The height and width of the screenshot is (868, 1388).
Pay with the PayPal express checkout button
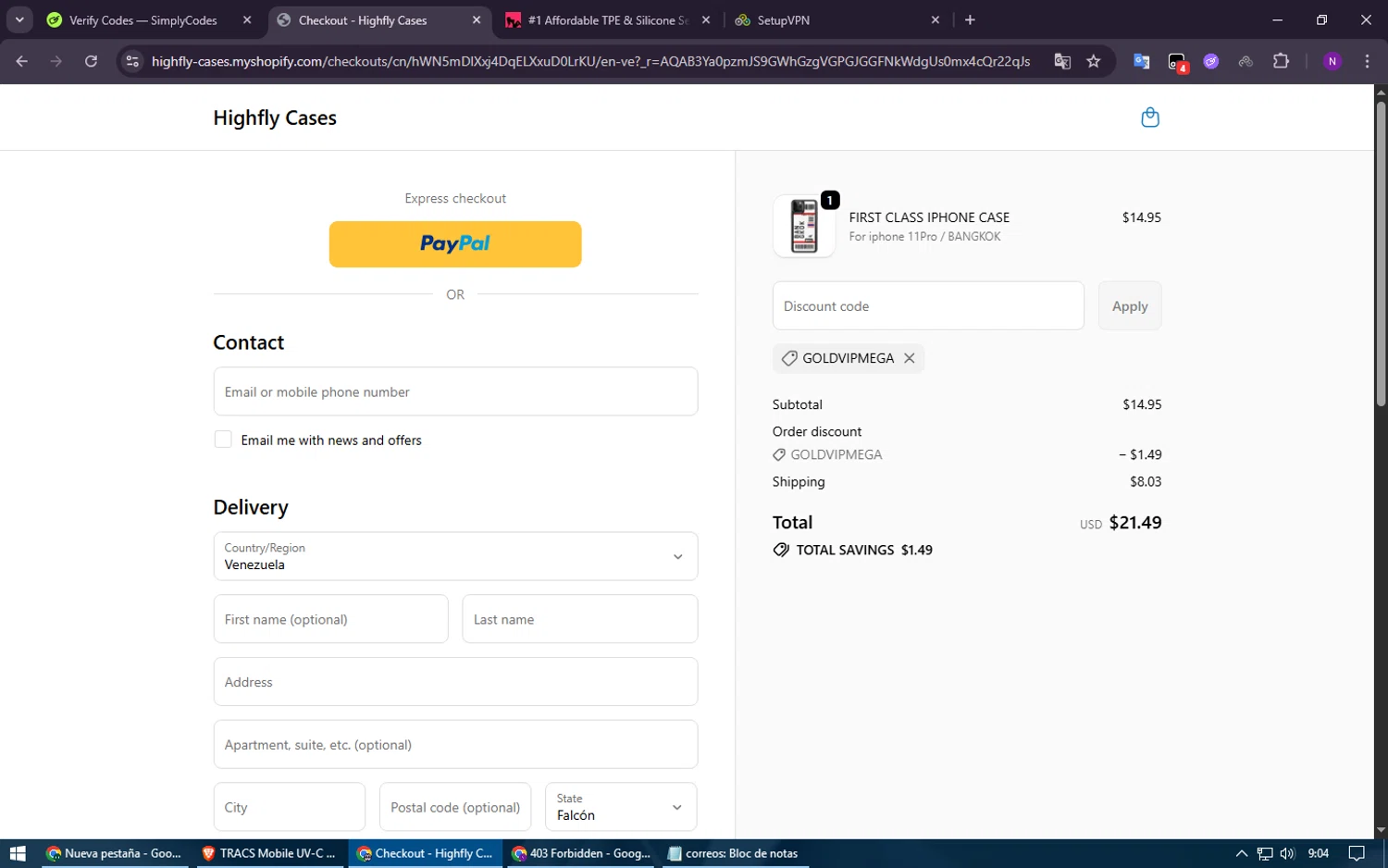(455, 244)
